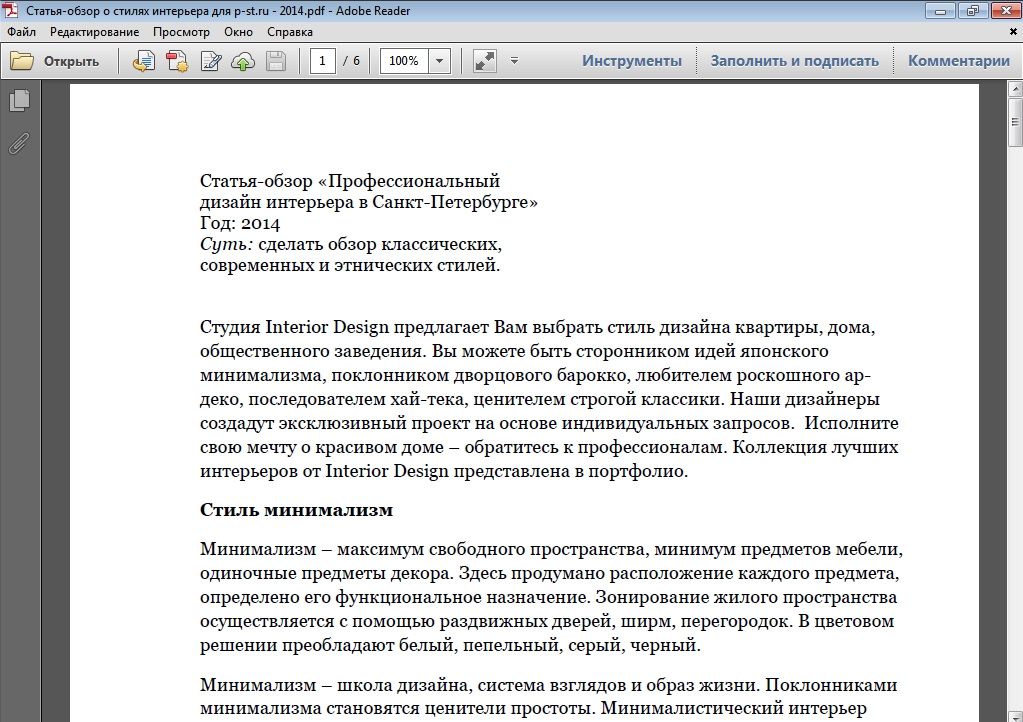Click the Открыть folder icon

(22, 61)
